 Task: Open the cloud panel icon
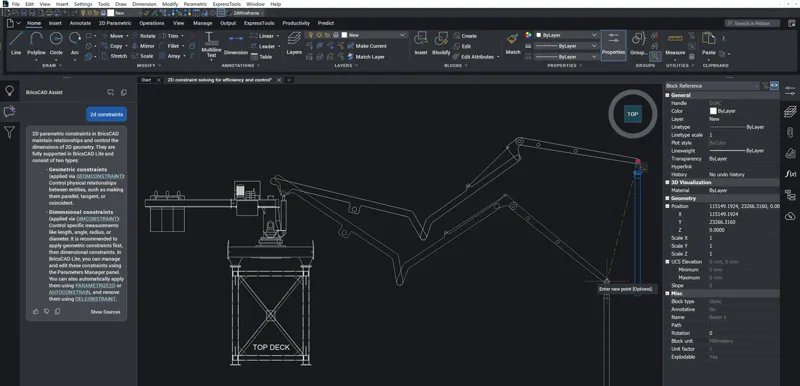coord(790,216)
